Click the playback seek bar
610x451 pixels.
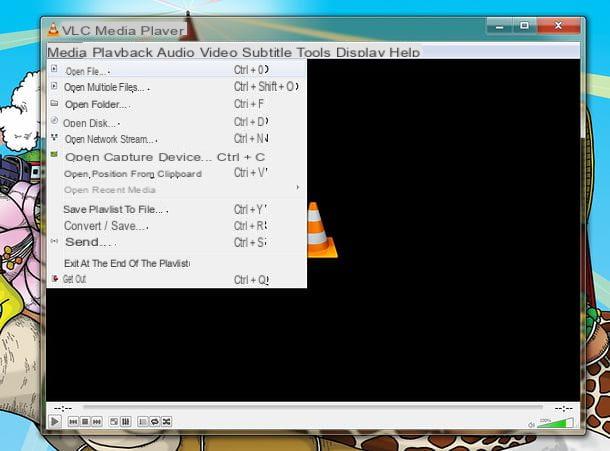coord(312,407)
